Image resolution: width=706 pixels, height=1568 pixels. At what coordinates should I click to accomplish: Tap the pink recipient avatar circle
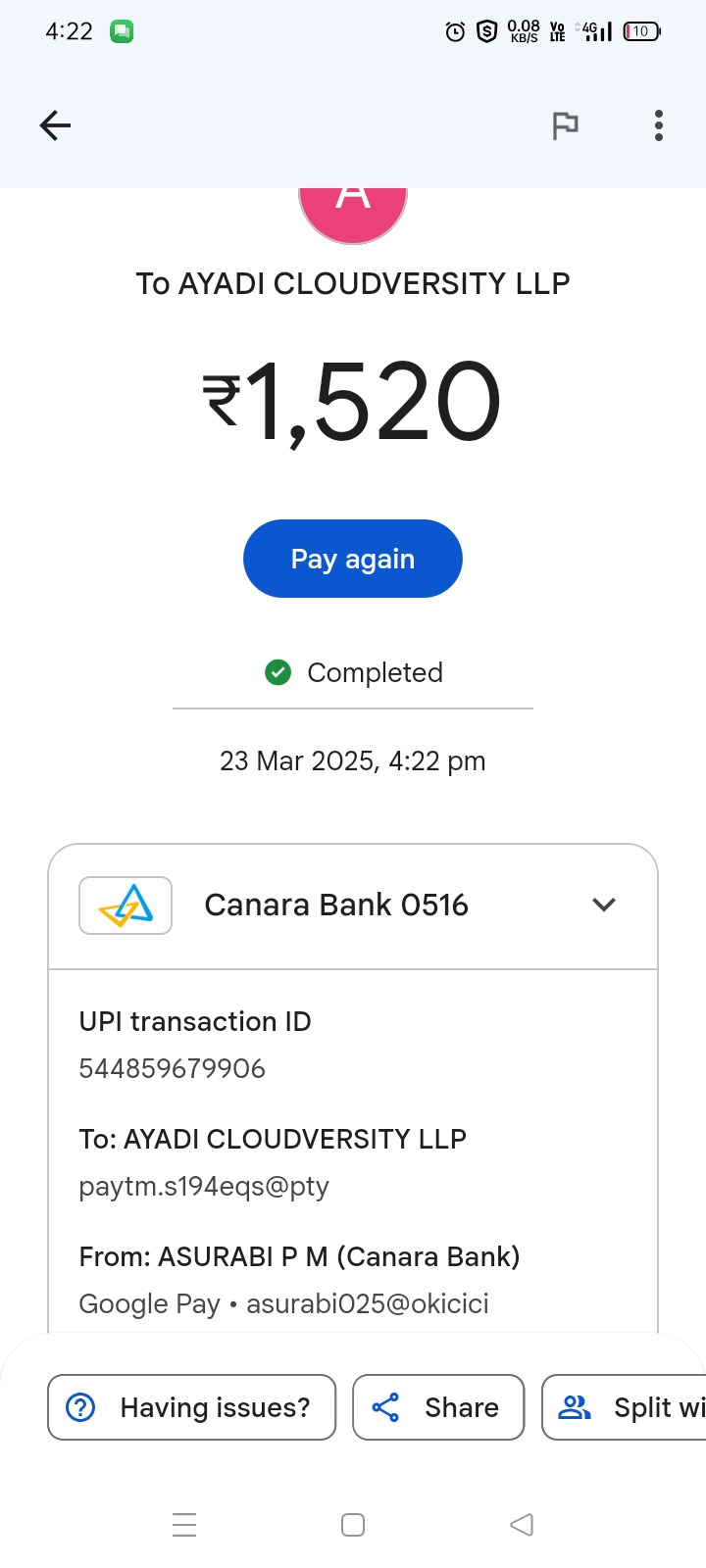[353, 210]
